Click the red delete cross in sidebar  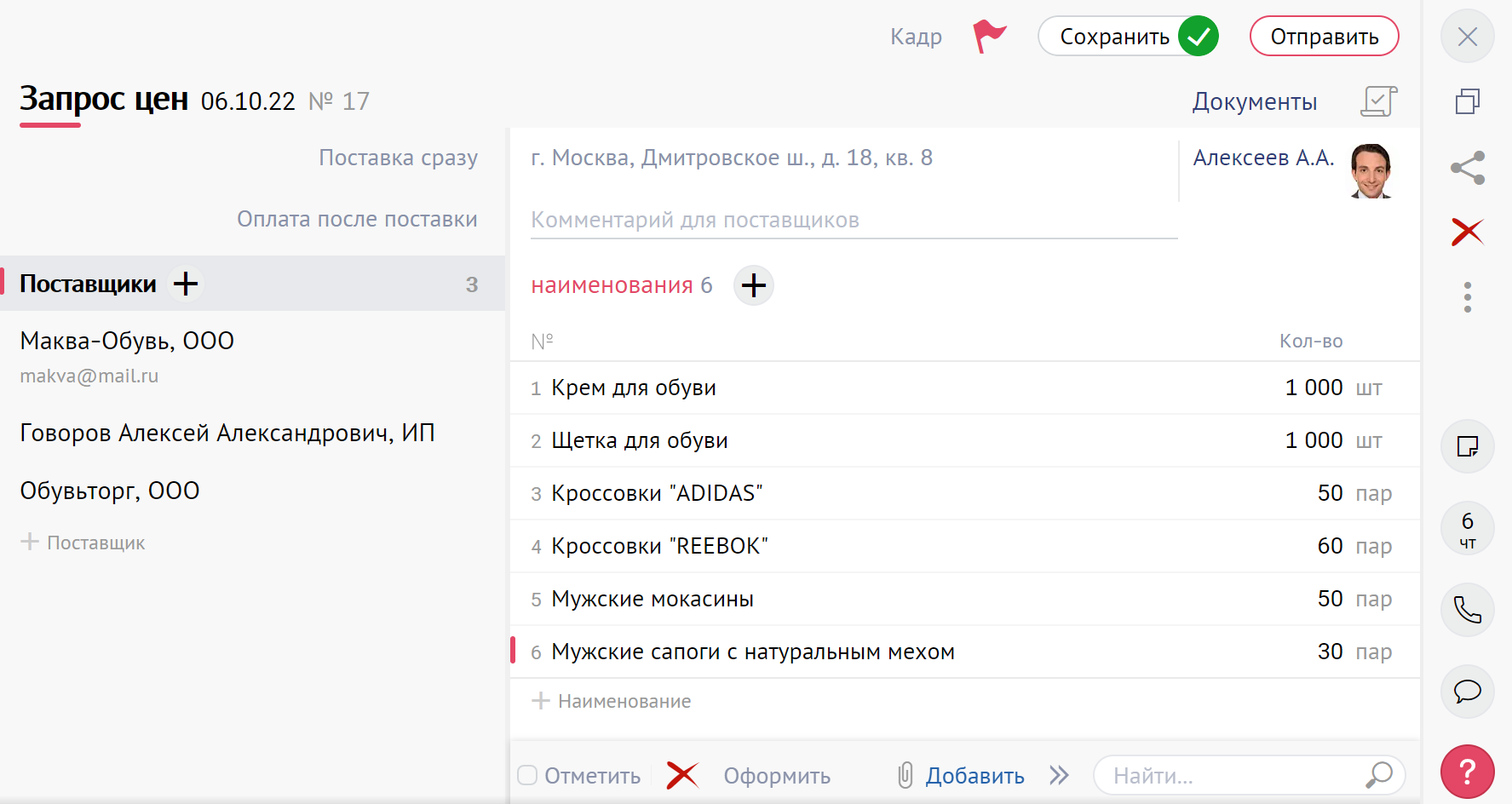tap(1467, 232)
